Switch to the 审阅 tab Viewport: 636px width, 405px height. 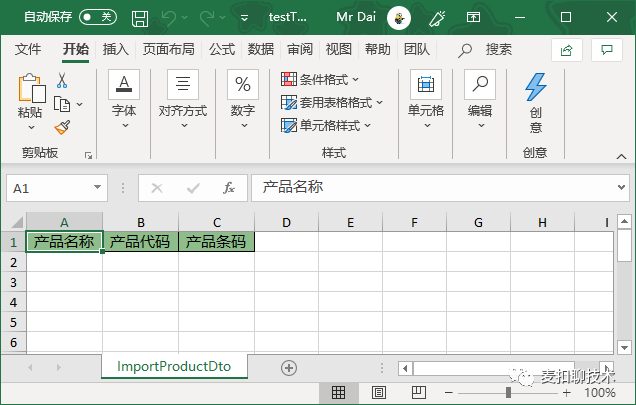[300, 50]
